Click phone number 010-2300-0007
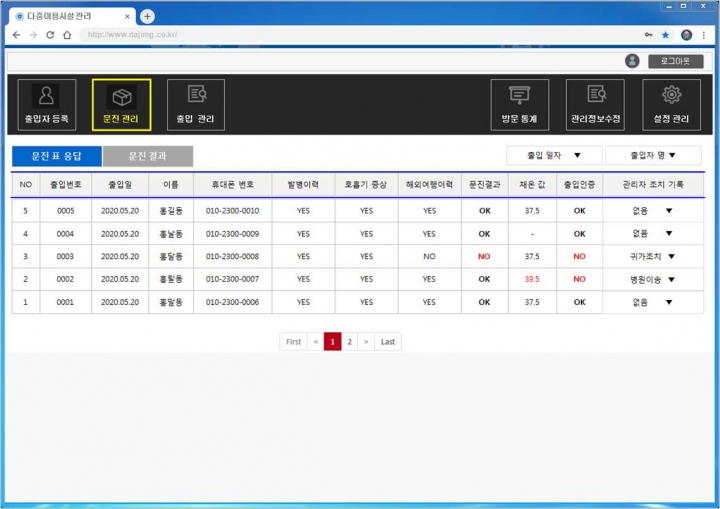The width and height of the screenshot is (720, 509). [x=232, y=279]
